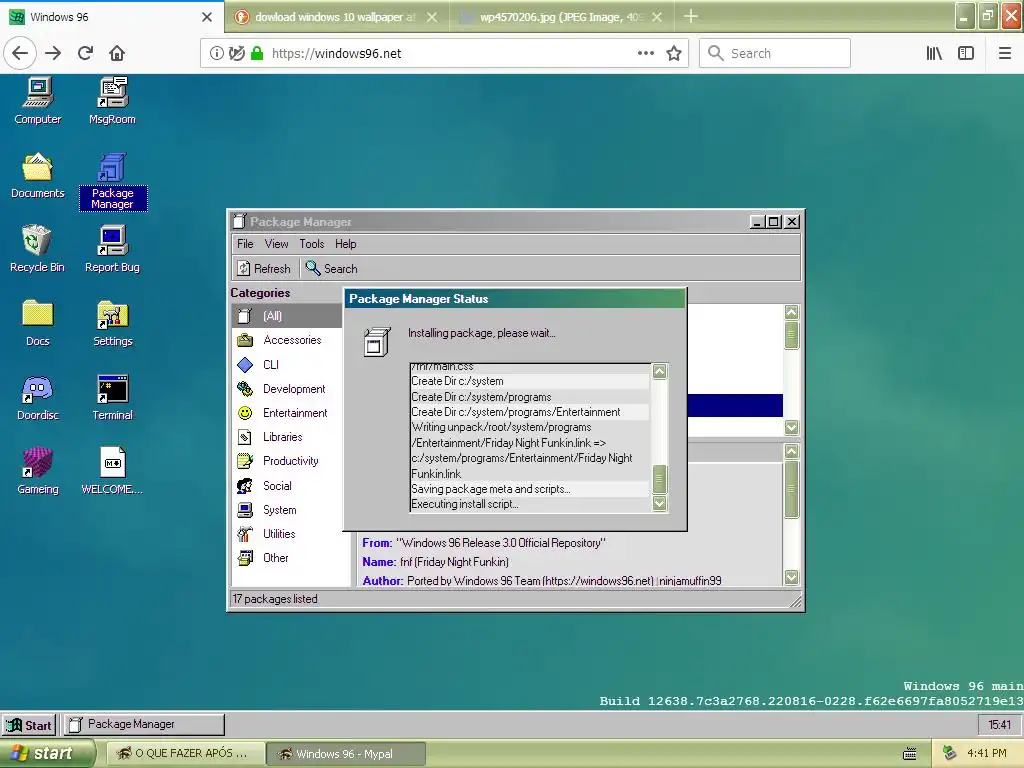Screen dimensions: 1024x768
Task: Open the browser hamburger menu
Action: click(x=1004, y=53)
